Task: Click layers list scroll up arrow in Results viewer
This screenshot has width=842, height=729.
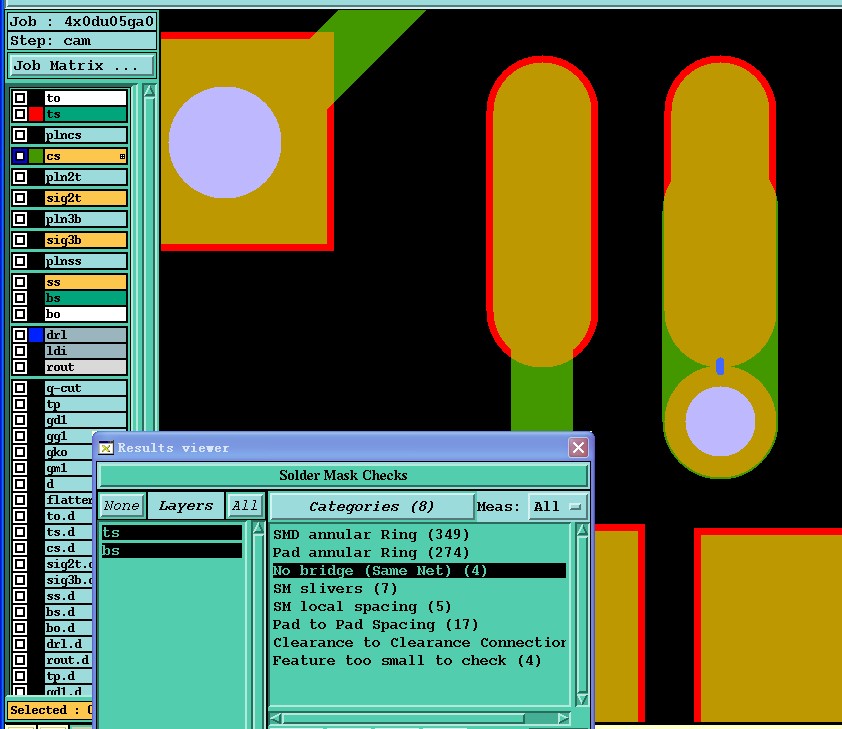Action: 258,529
